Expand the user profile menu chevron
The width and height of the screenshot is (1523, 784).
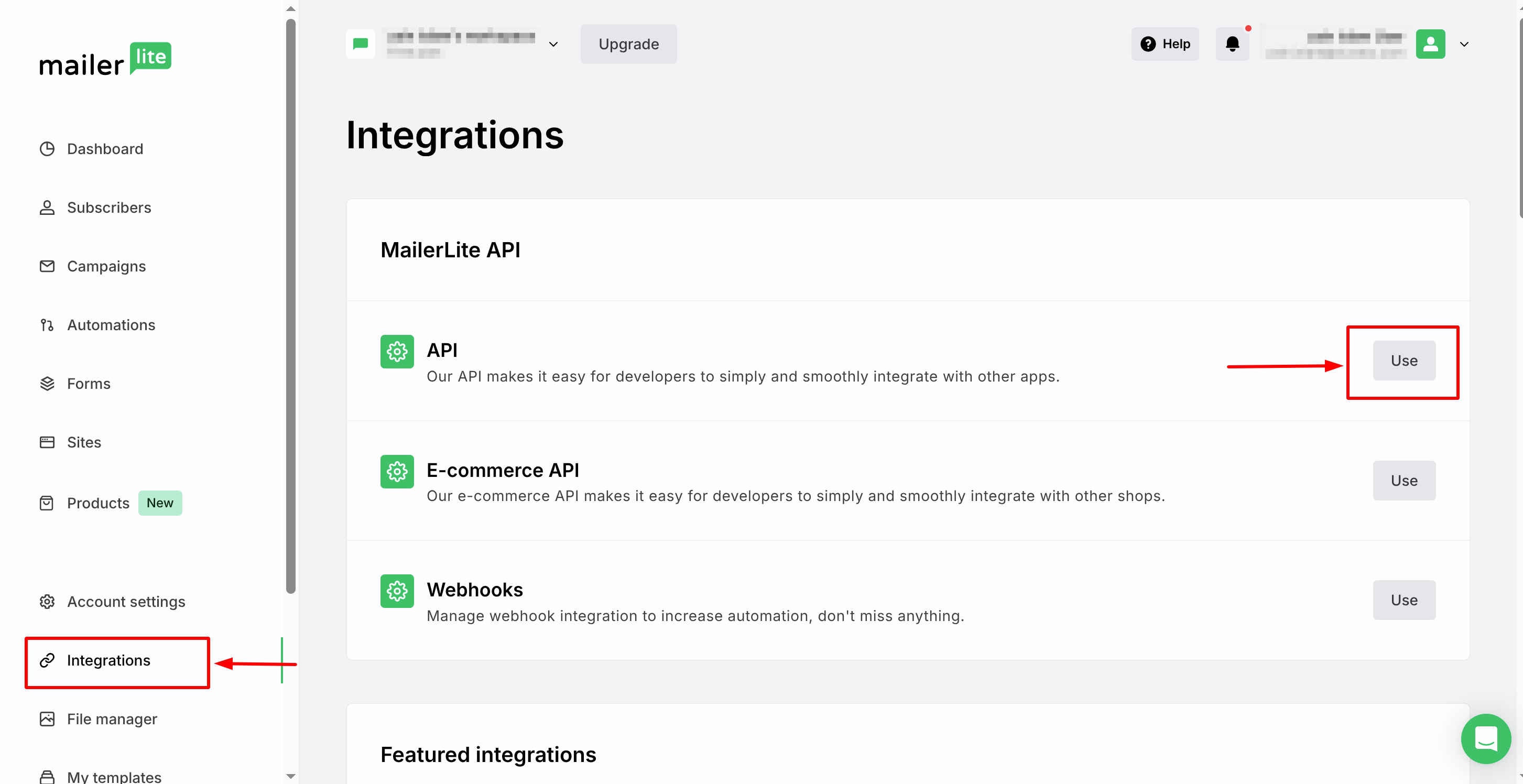[1464, 45]
